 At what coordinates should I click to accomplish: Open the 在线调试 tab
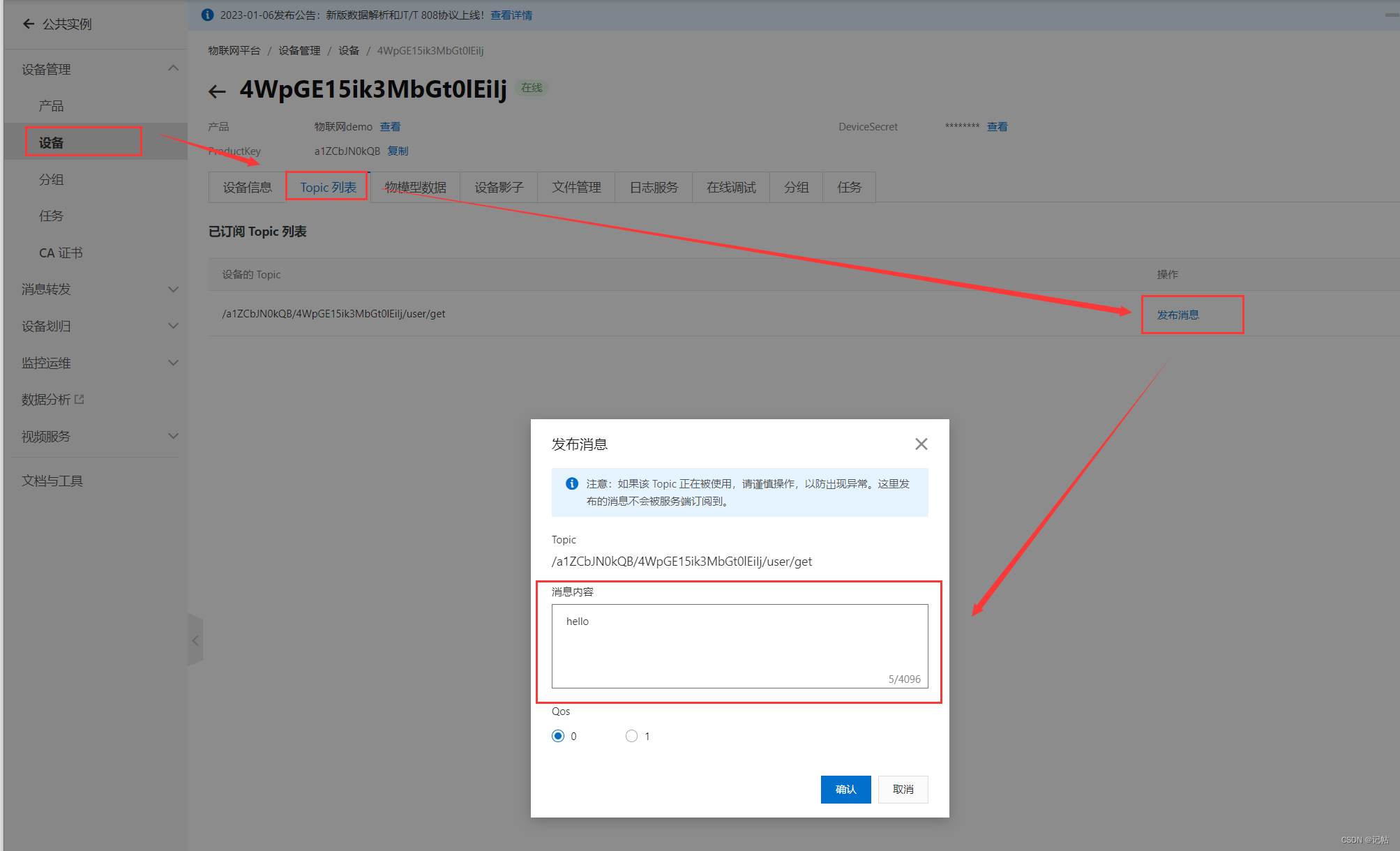[x=730, y=187]
